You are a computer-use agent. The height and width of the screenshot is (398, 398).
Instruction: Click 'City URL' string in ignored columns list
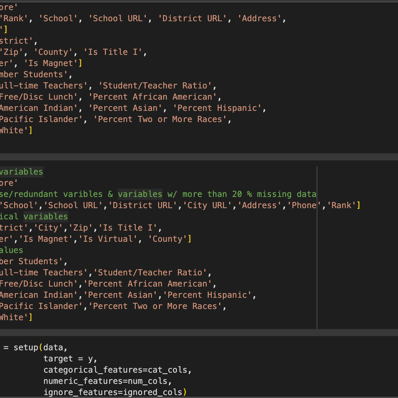pos(205,205)
